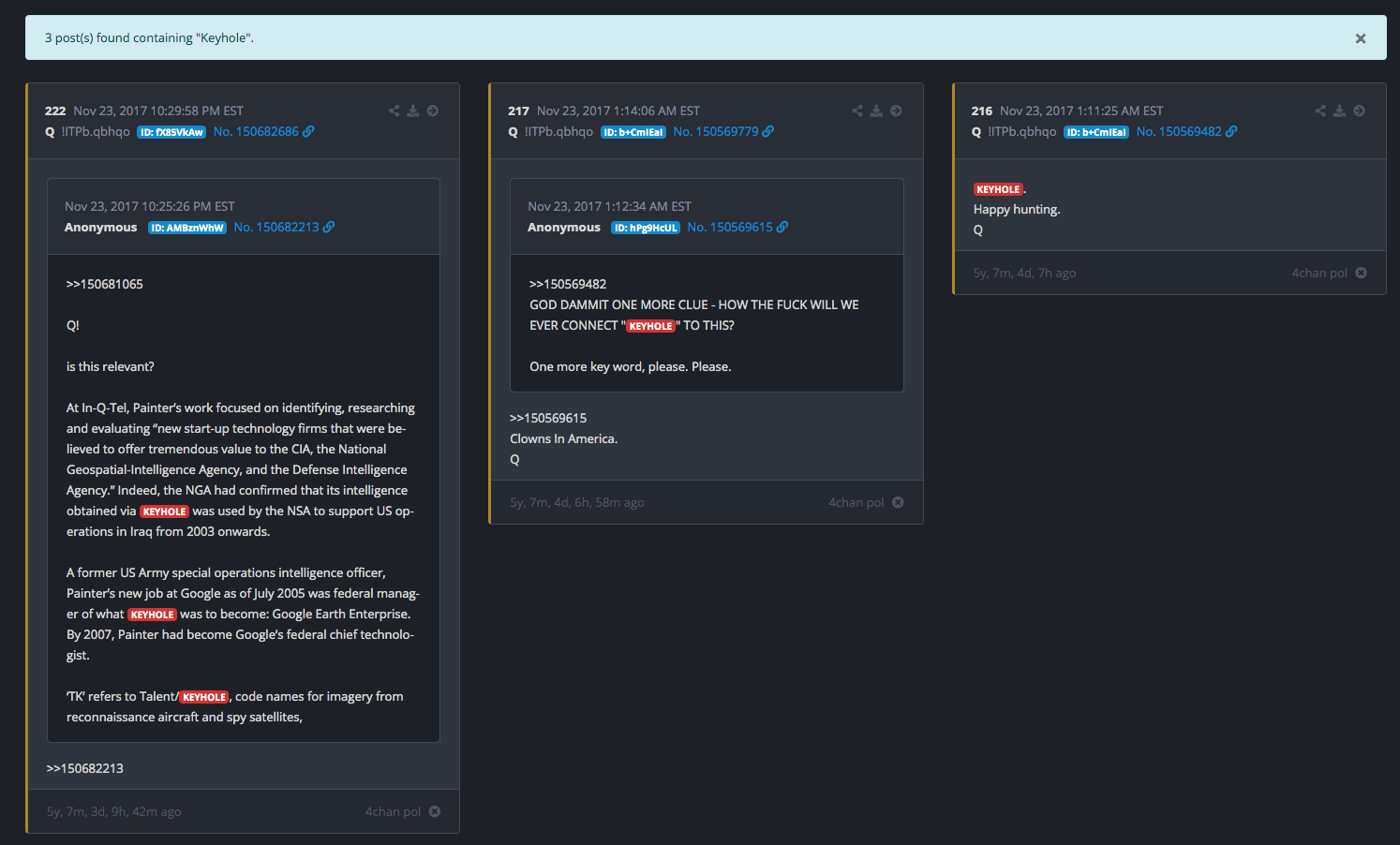Click the >>150569615 reply reference in post 217

548,419
